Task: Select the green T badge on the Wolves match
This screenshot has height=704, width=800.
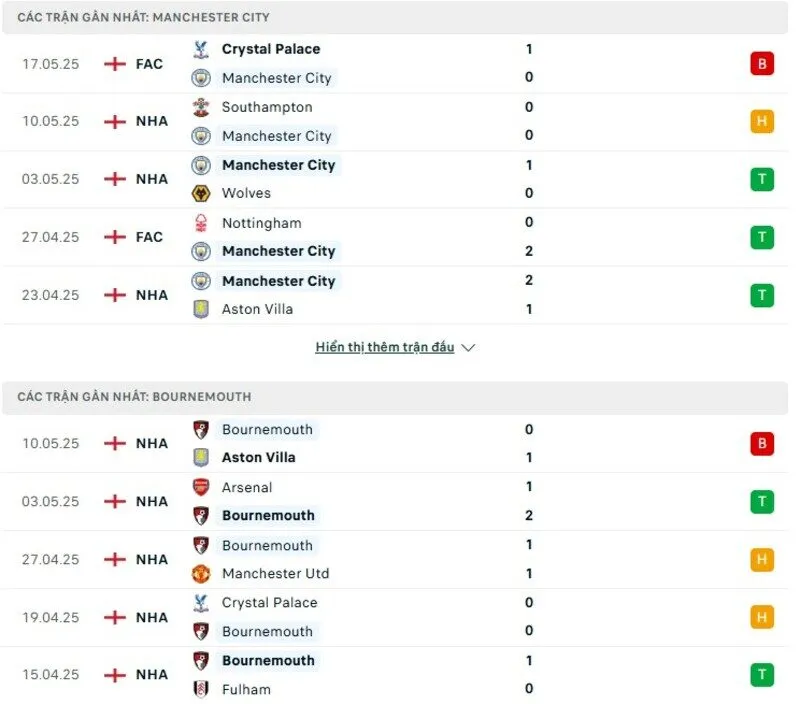Action: pos(762,179)
